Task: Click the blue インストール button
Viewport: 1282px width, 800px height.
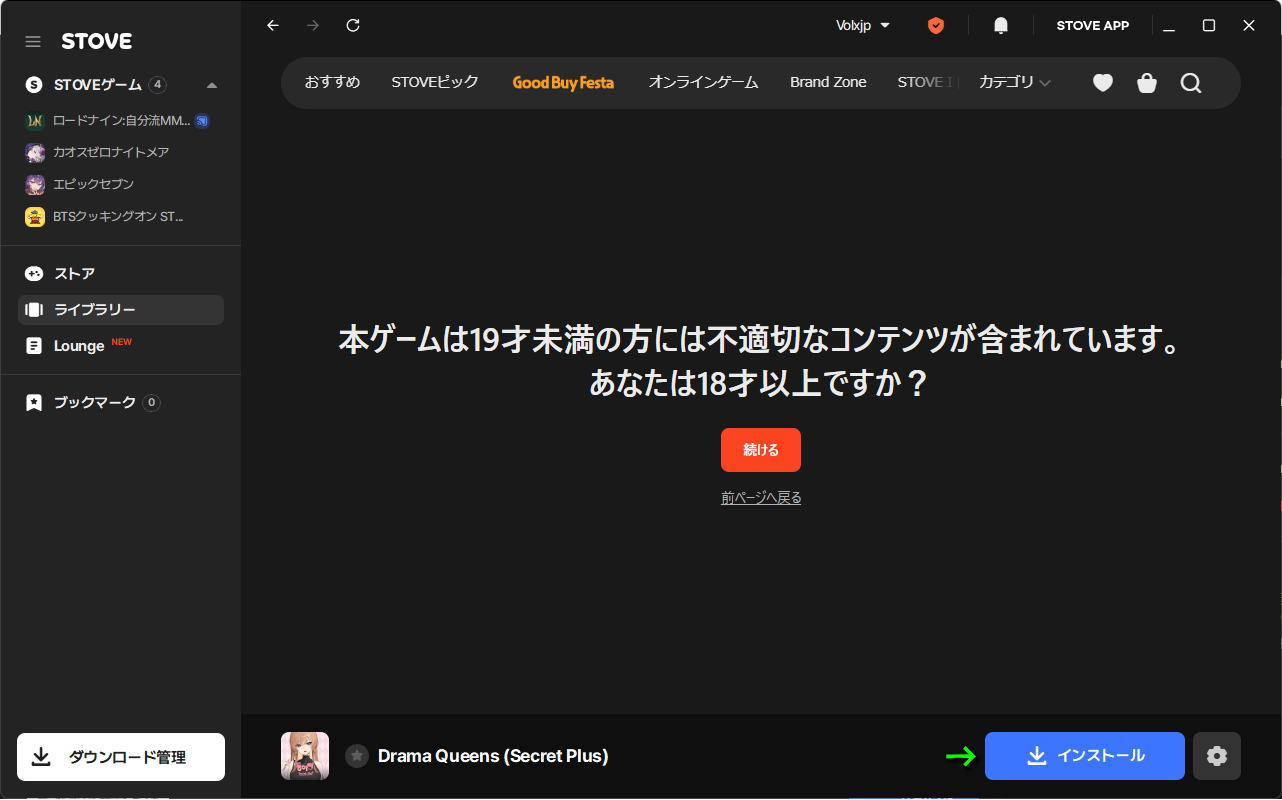Action: coord(1084,756)
